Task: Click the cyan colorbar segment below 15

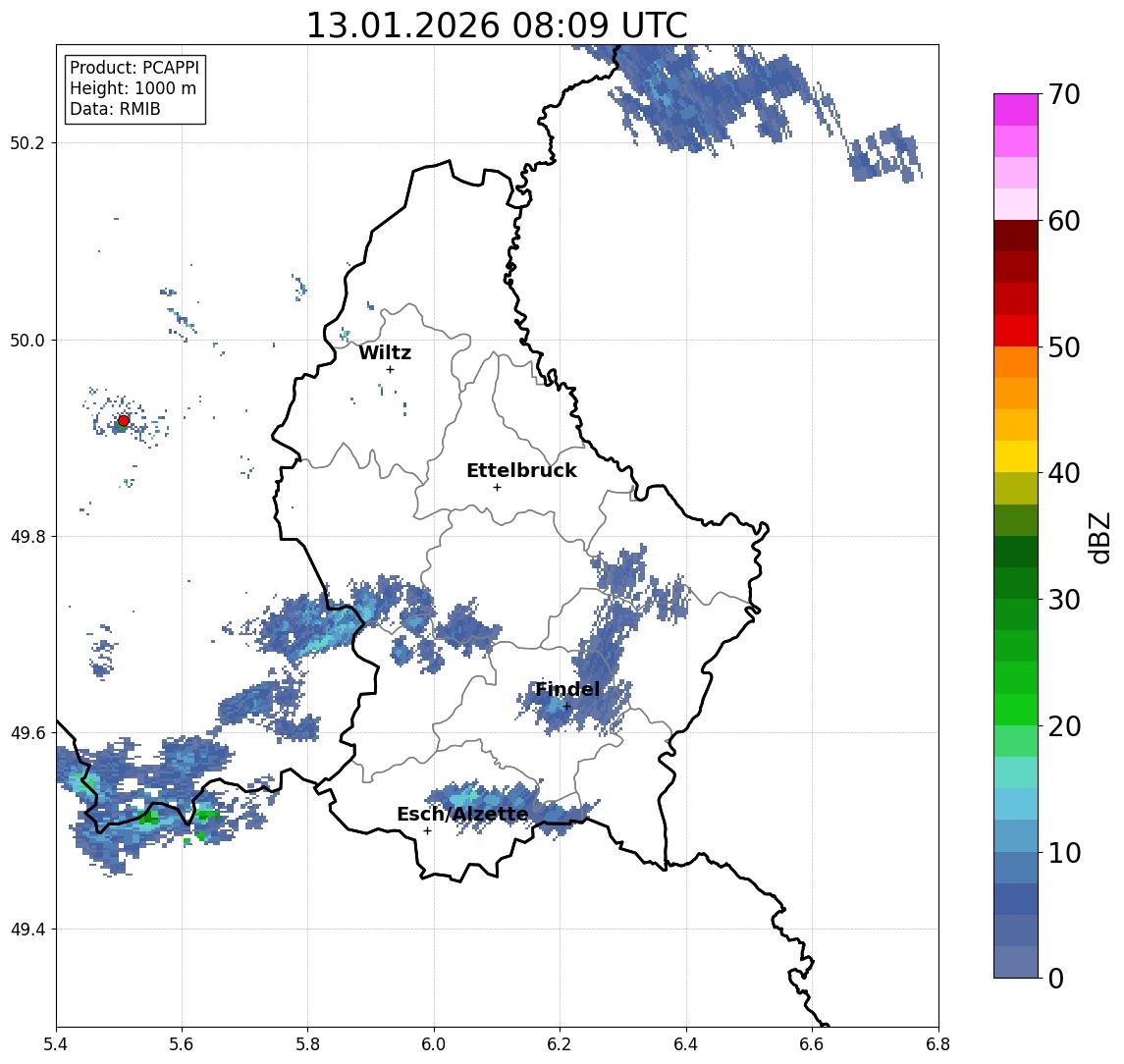Action: coord(1016,804)
